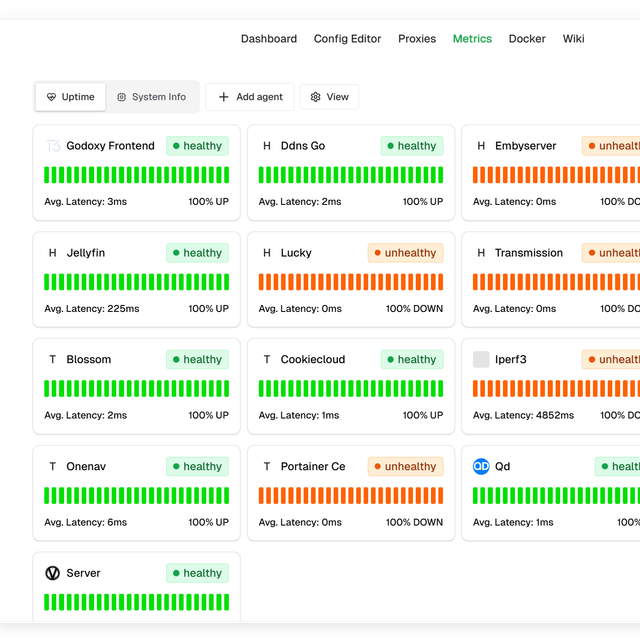
Task: Click the chip icon on System Info
Action: click(121, 97)
